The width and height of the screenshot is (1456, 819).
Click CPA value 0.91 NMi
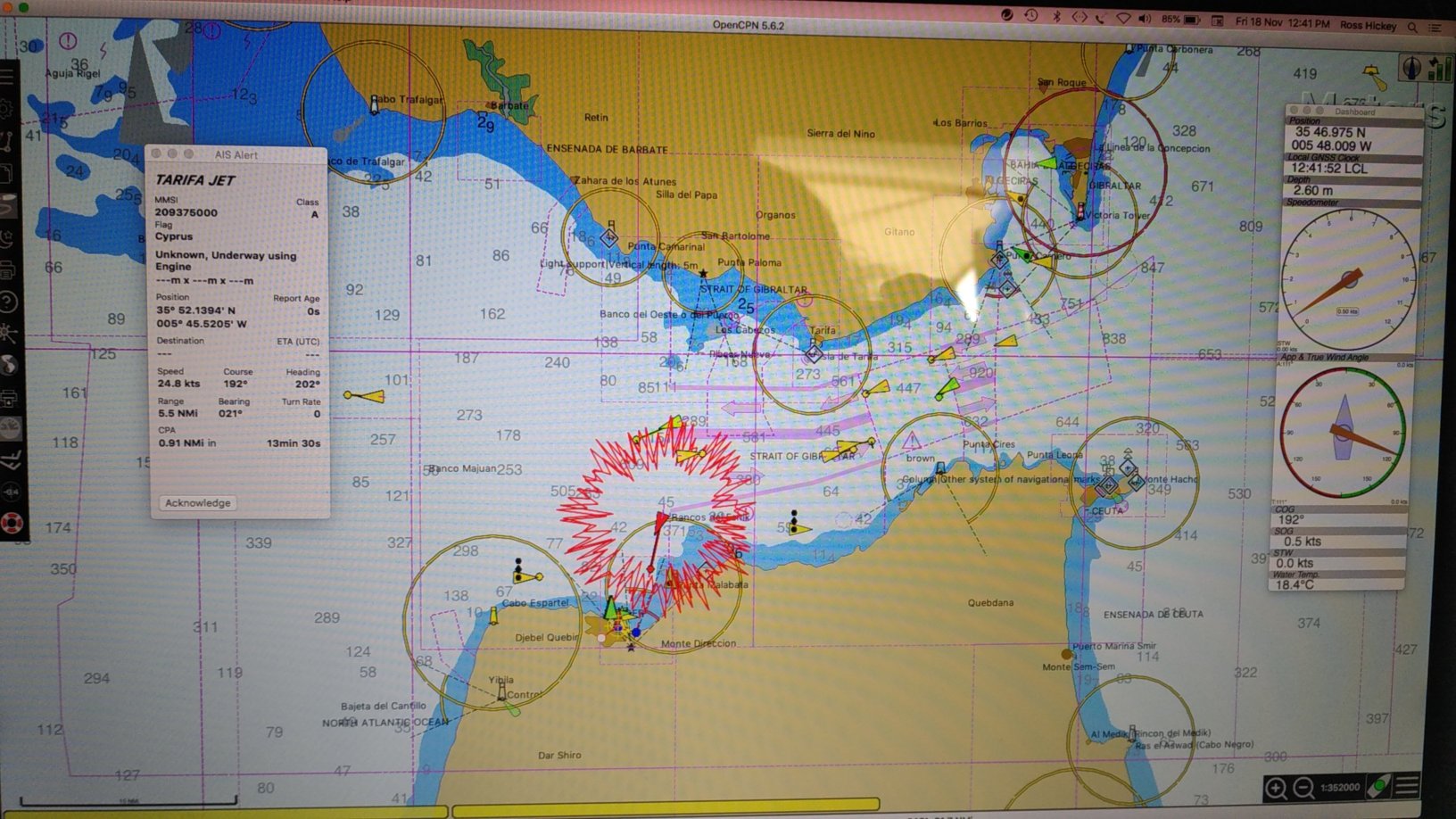point(187,443)
